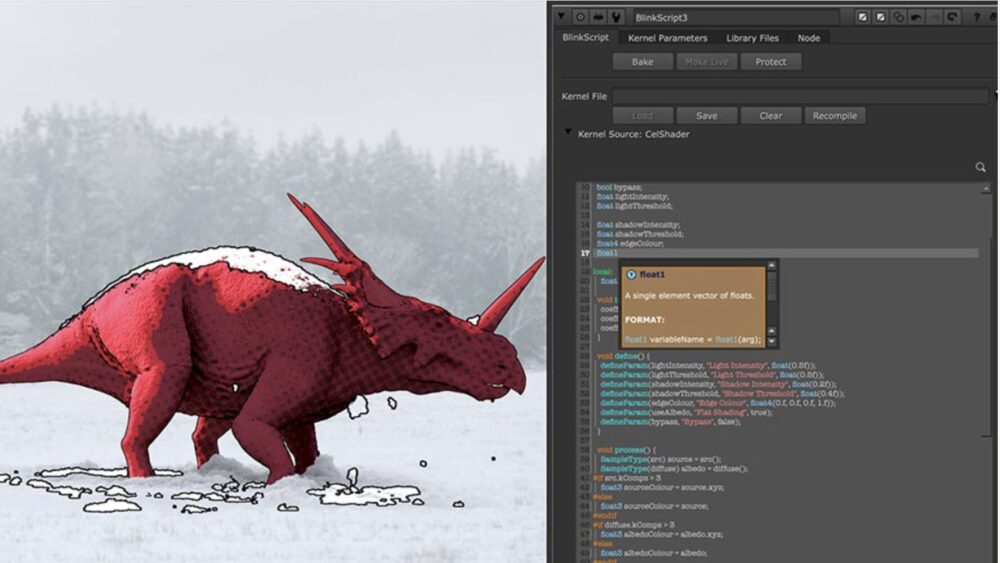This screenshot has width=1000, height=563.
Task: Click the Protect button
Action: [x=770, y=62]
